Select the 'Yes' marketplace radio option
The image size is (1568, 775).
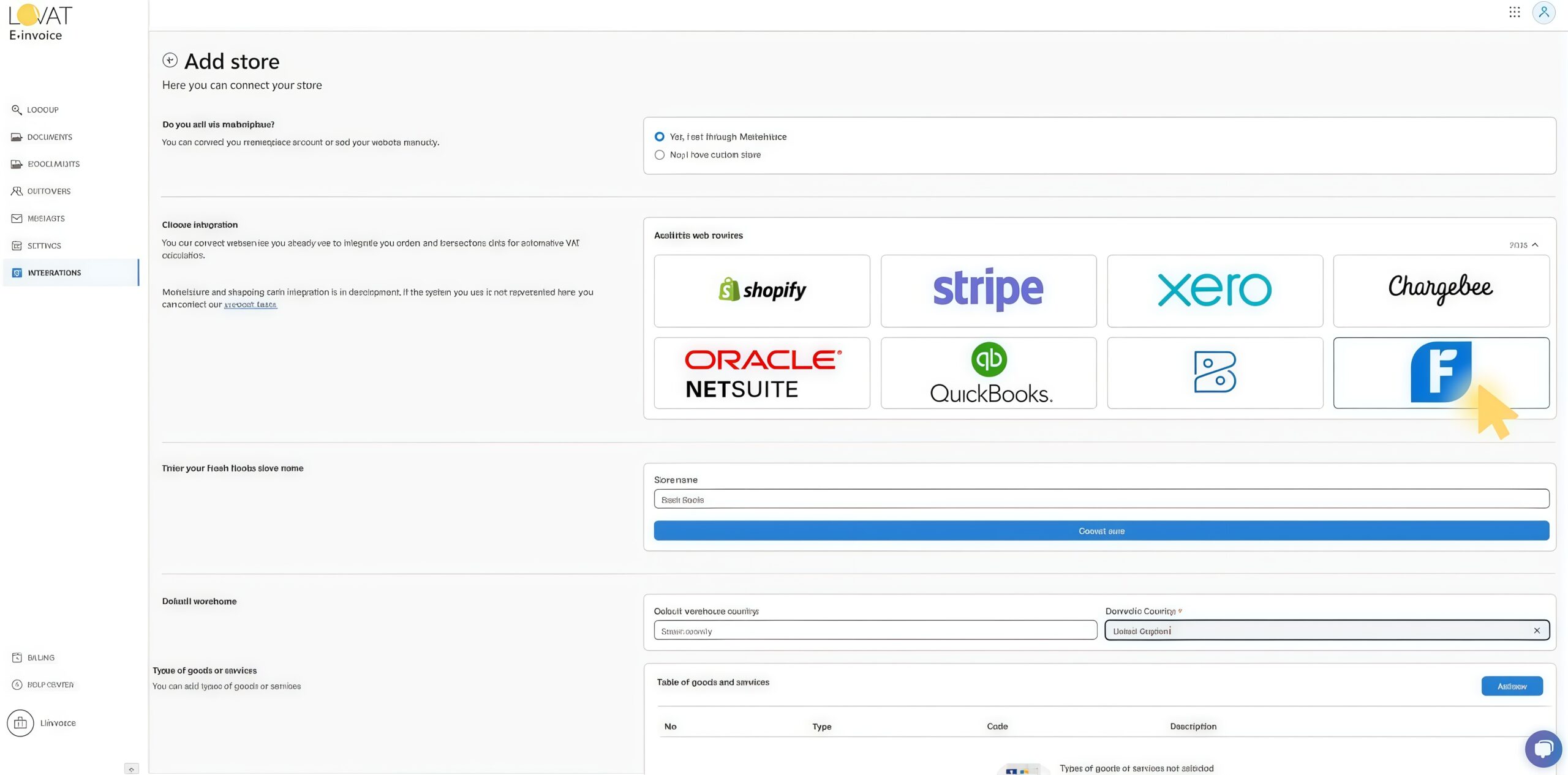pyautogui.click(x=660, y=137)
